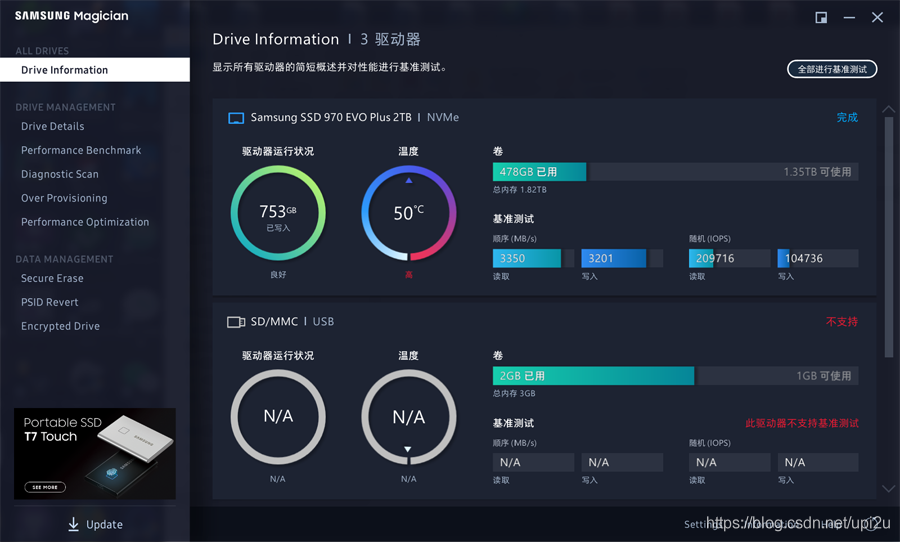Click the Samsung SSD 970 EVO Plus 2TB title
The width and height of the screenshot is (900, 542).
pos(331,117)
